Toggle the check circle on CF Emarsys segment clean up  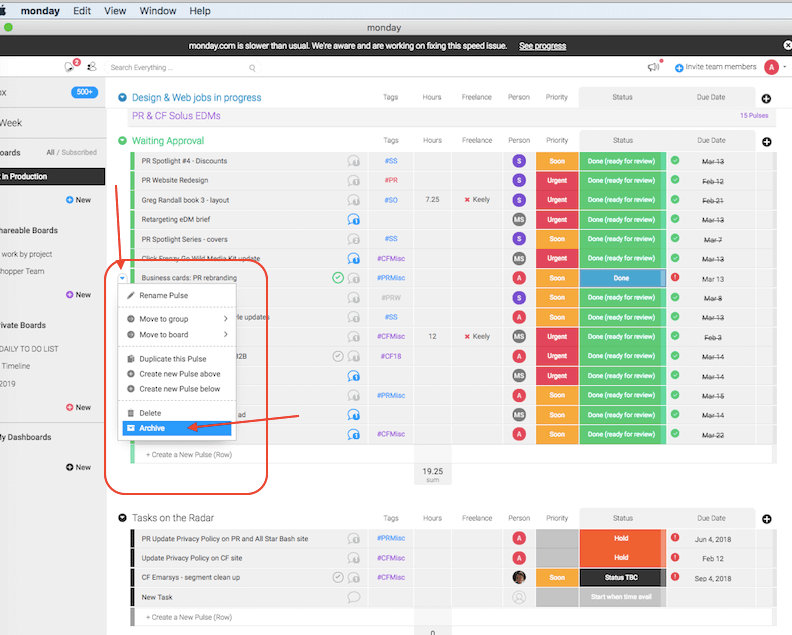338,577
